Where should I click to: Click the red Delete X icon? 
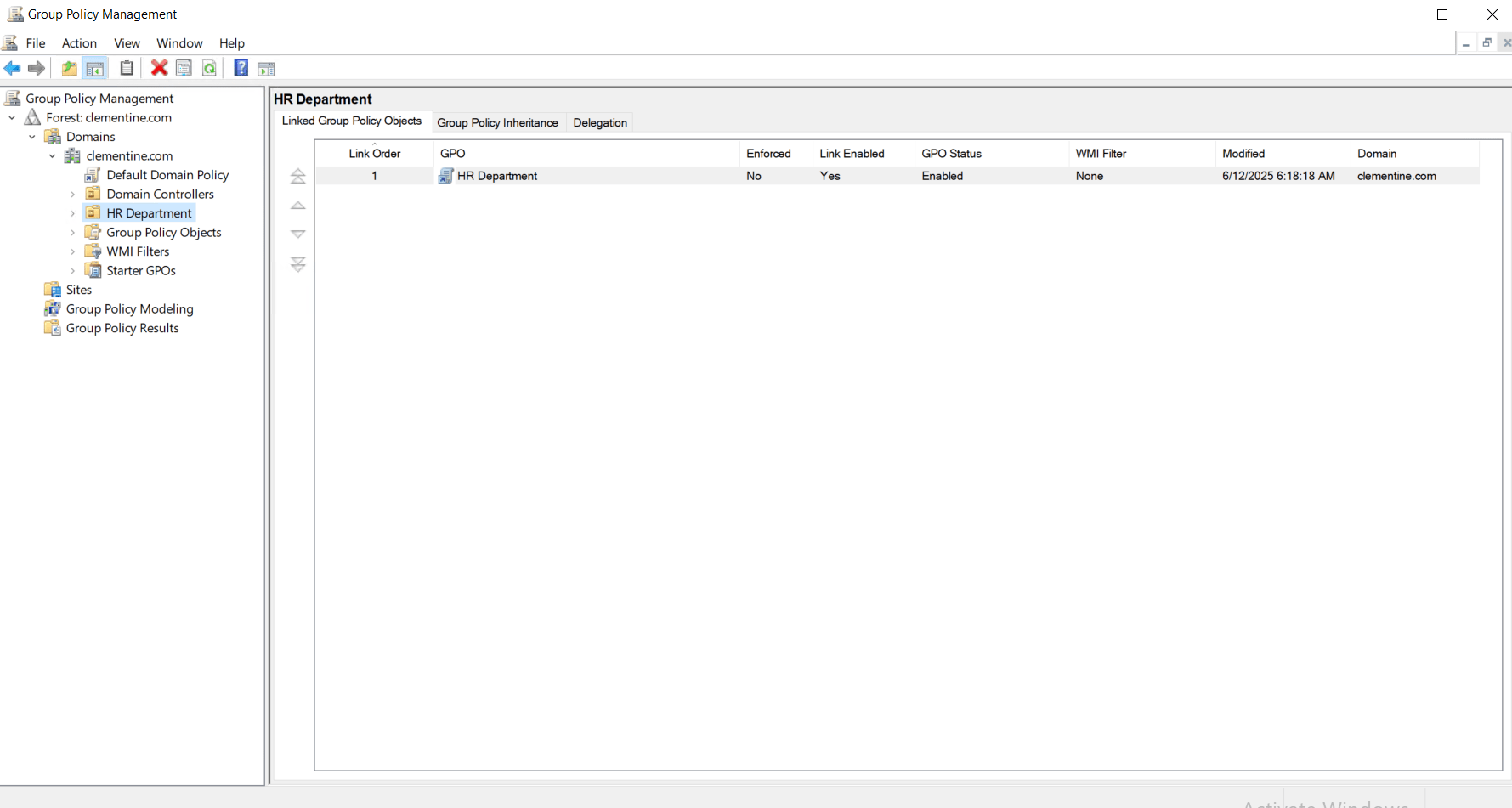click(159, 68)
